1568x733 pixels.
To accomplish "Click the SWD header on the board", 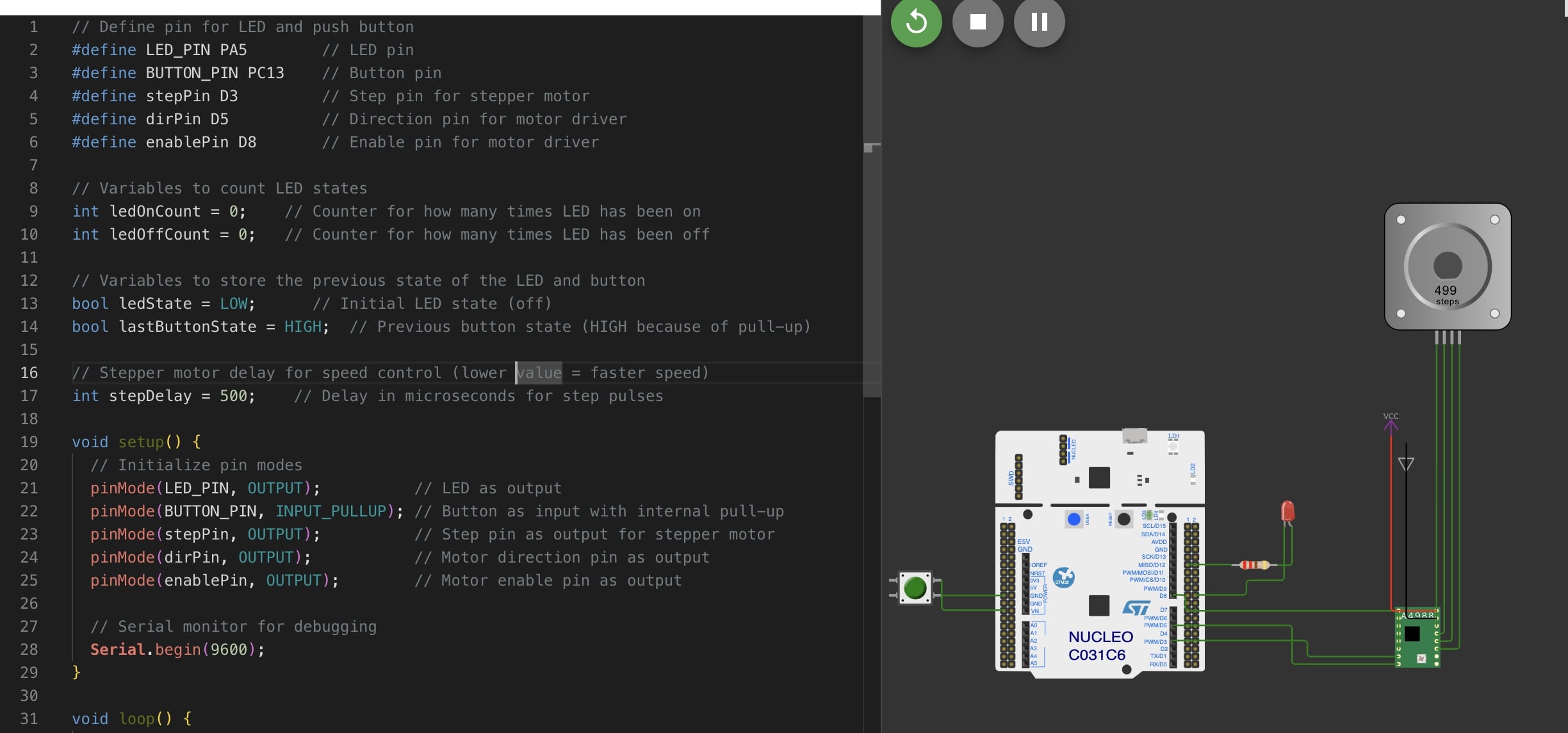I will [x=1018, y=477].
